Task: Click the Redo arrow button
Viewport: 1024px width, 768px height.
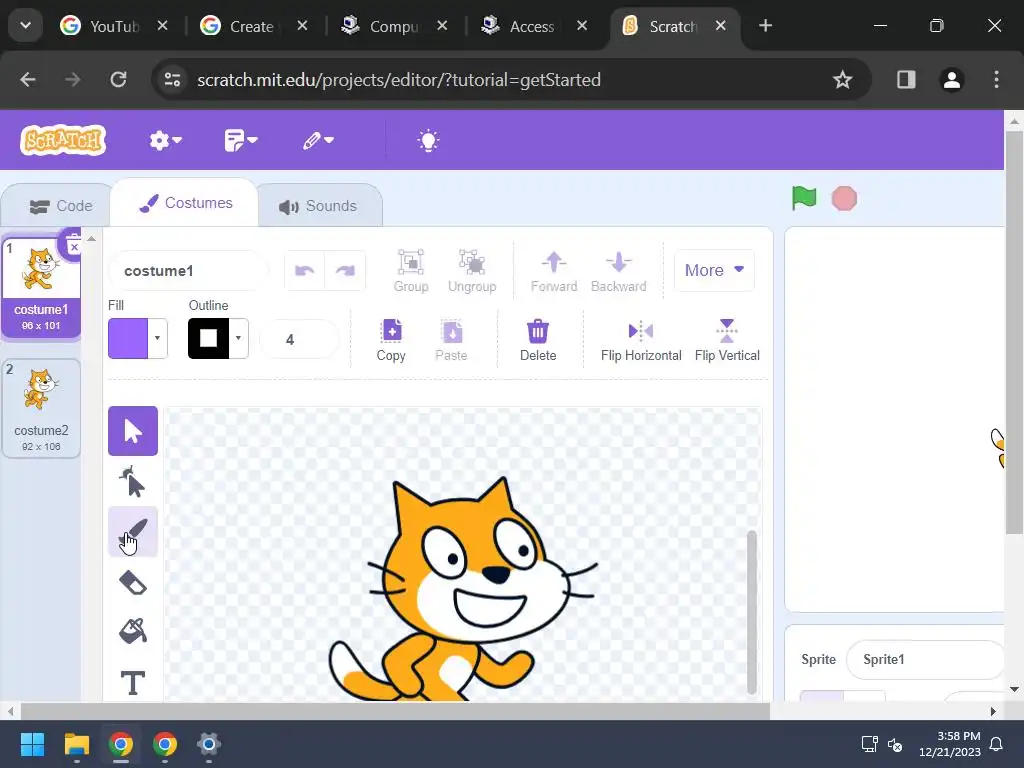Action: [345, 270]
